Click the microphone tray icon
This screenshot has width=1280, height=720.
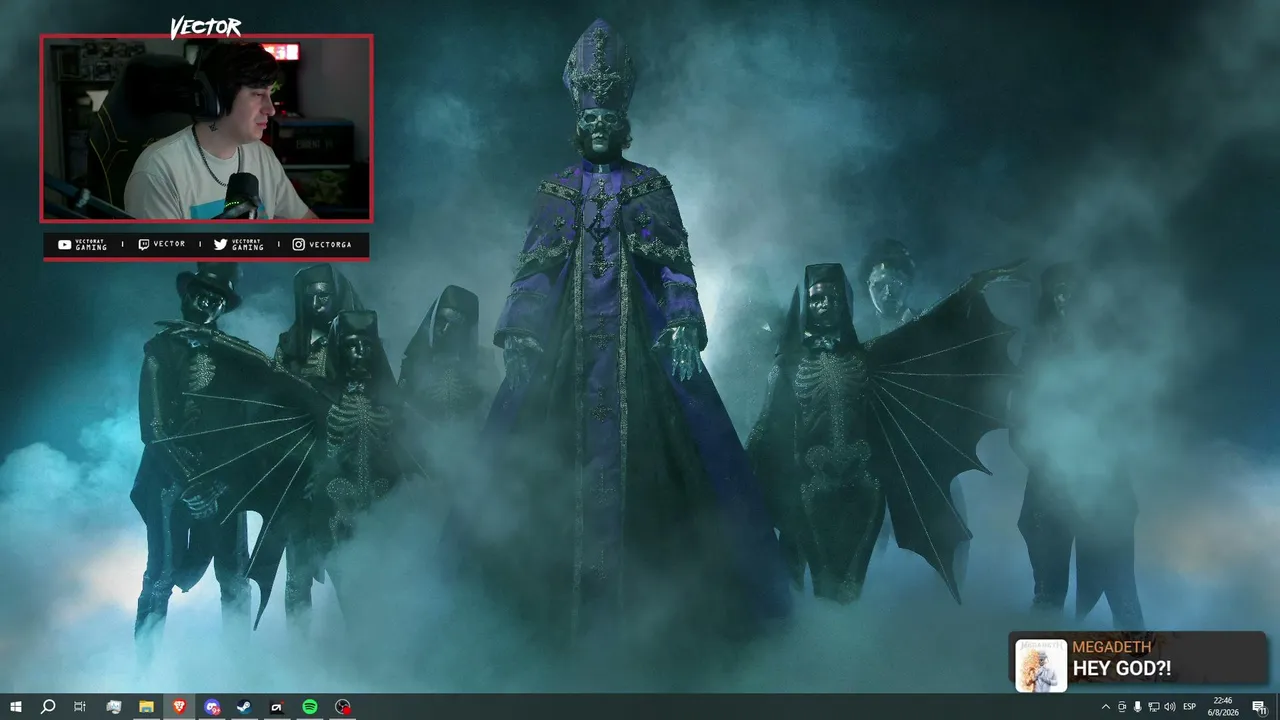tap(1138, 707)
